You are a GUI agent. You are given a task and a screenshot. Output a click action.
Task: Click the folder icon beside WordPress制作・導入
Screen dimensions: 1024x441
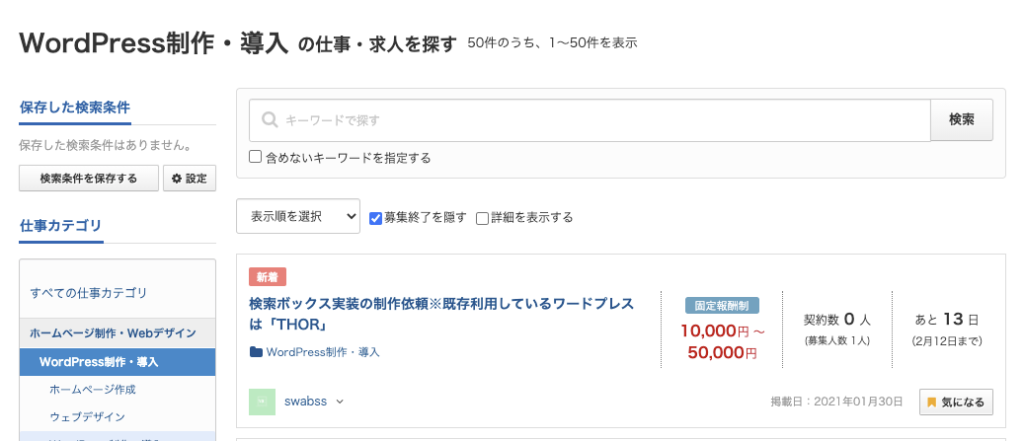(x=256, y=352)
